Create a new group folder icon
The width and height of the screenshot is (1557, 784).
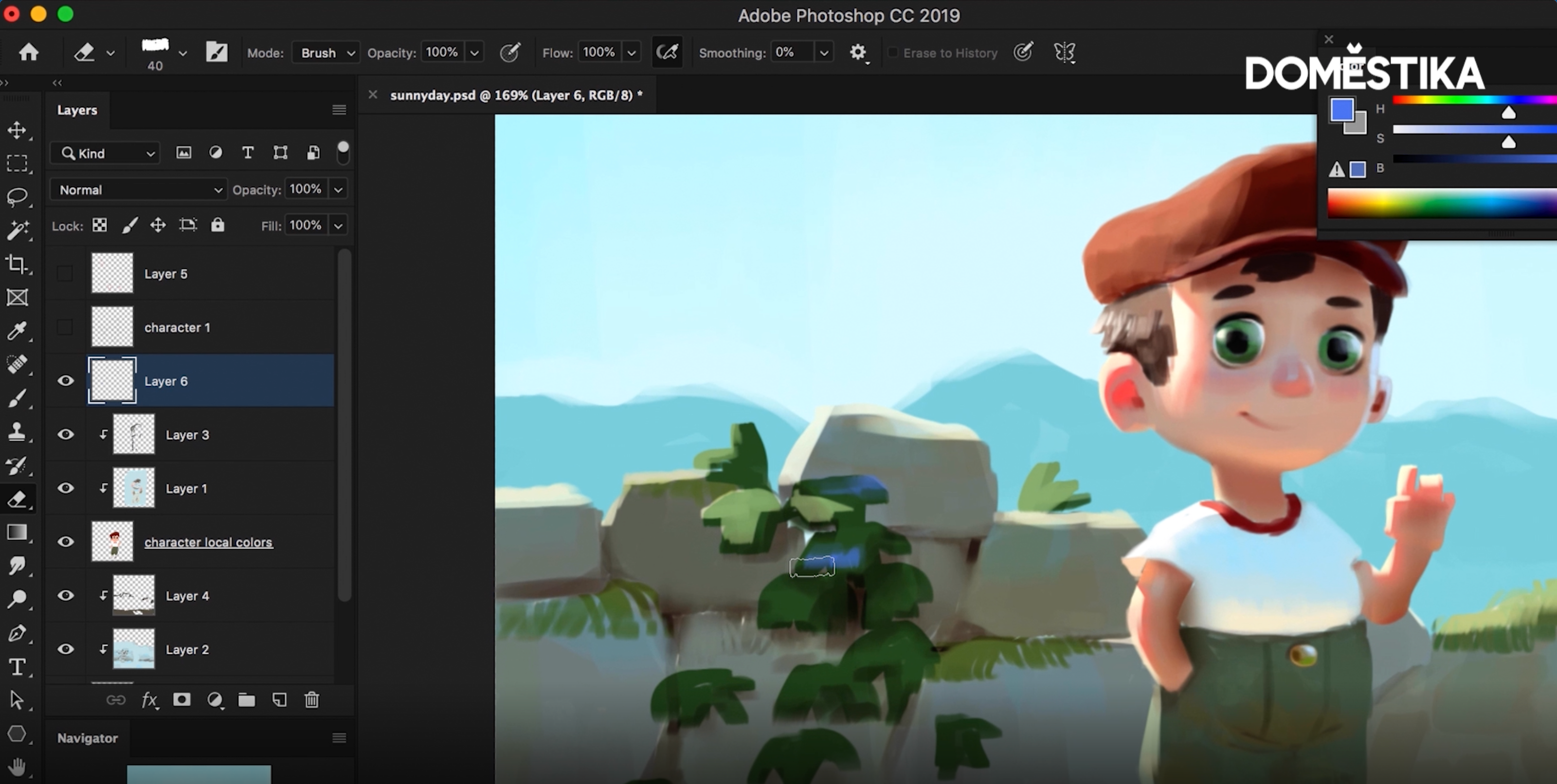pyautogui.click(x=246, y=700)
